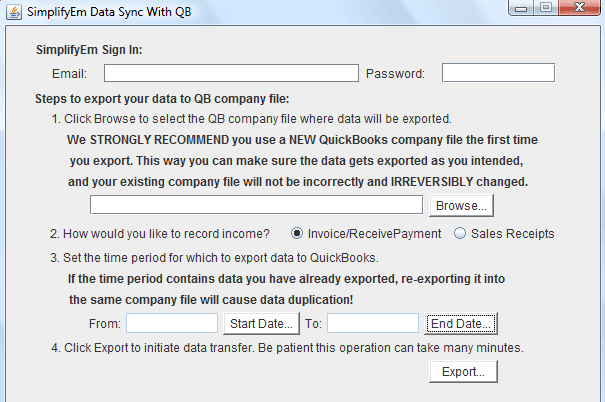Choose the Sales Receipts radio option

coord(460,234)
